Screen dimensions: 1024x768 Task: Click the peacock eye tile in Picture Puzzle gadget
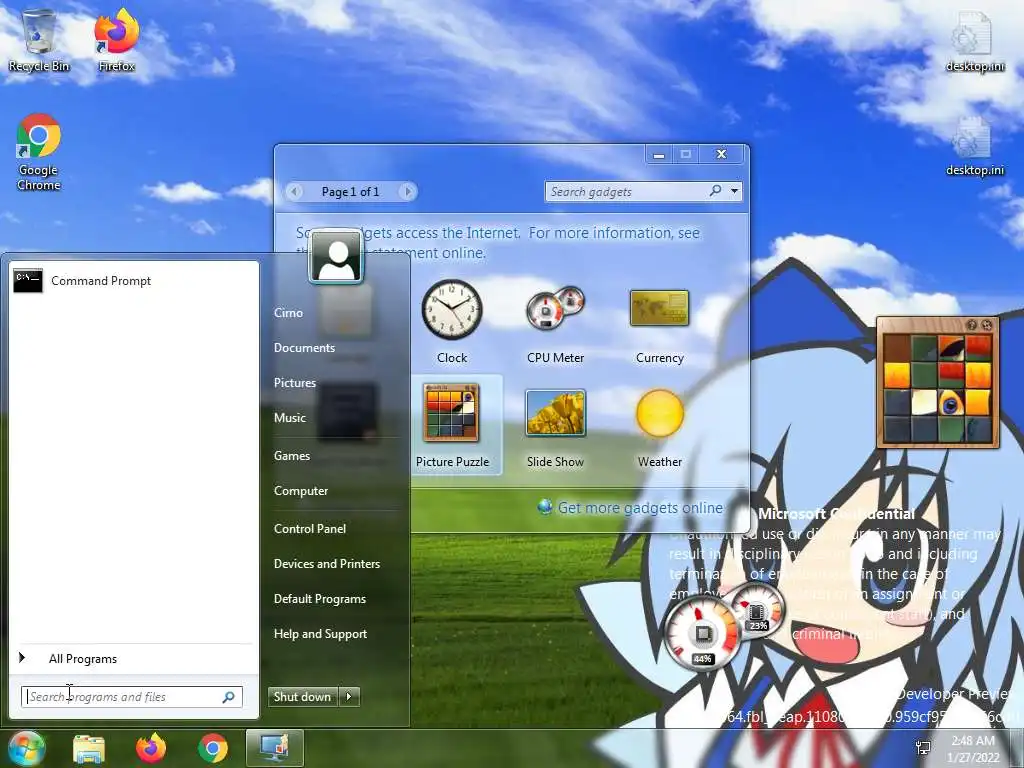coord(951,404)
